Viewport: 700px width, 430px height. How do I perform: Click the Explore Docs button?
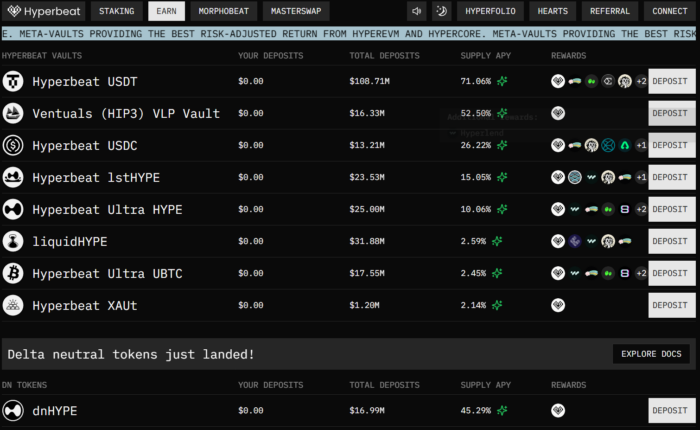point(650,354)
